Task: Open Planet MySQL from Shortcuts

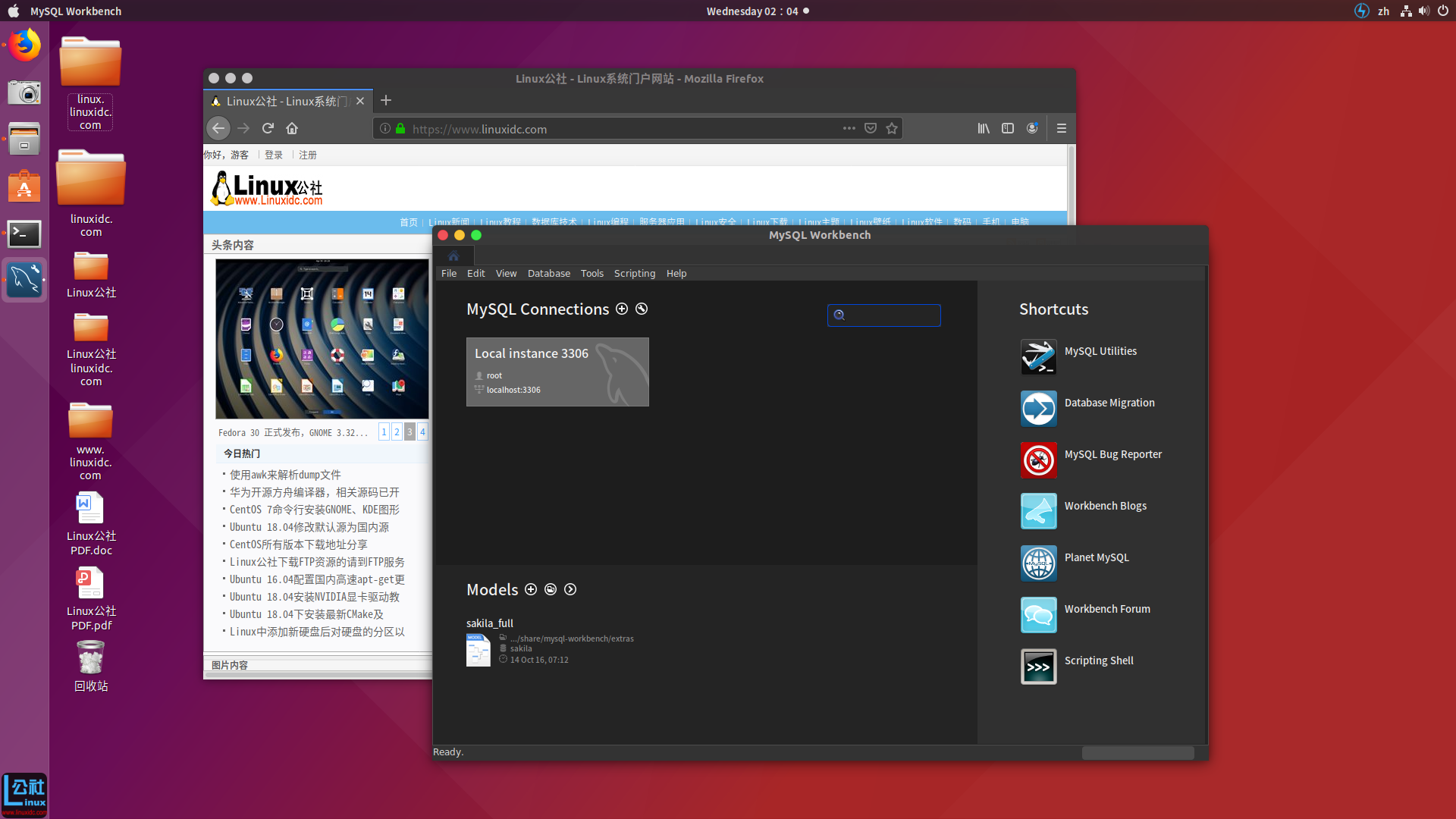Action: [x=1096, y=557]
